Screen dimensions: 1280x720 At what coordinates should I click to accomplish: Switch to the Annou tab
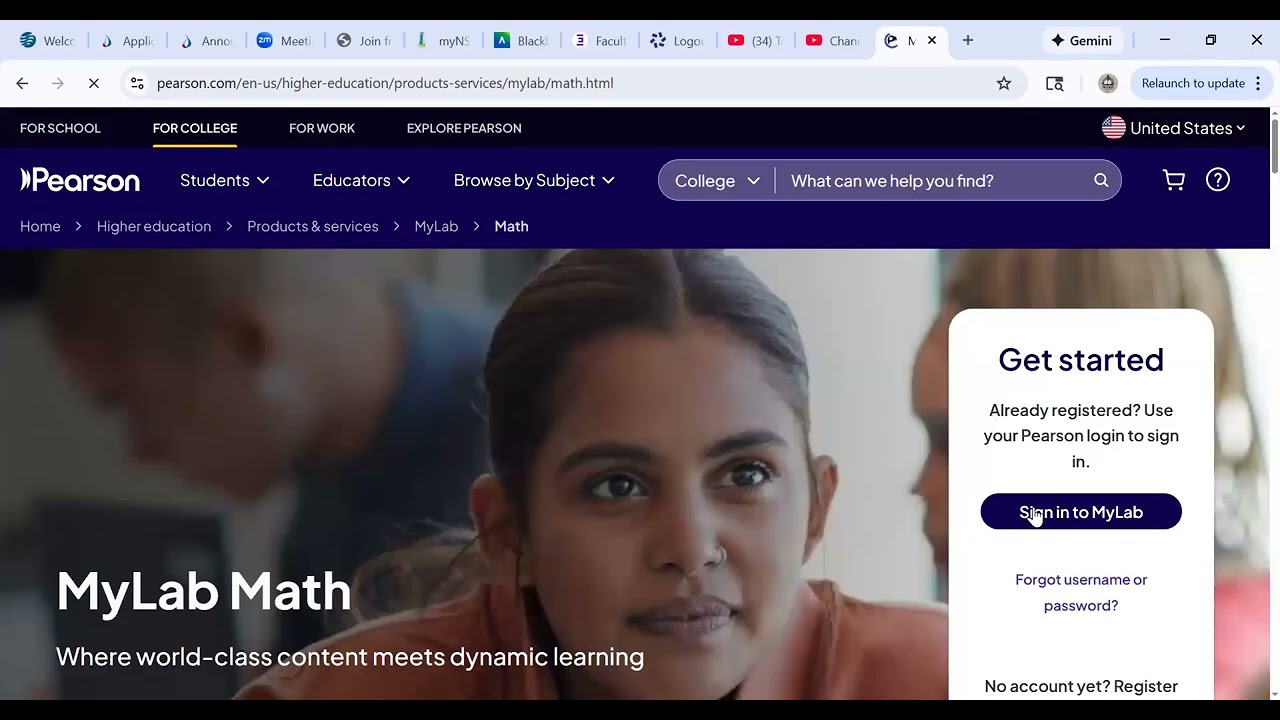[x=206, y=40]
